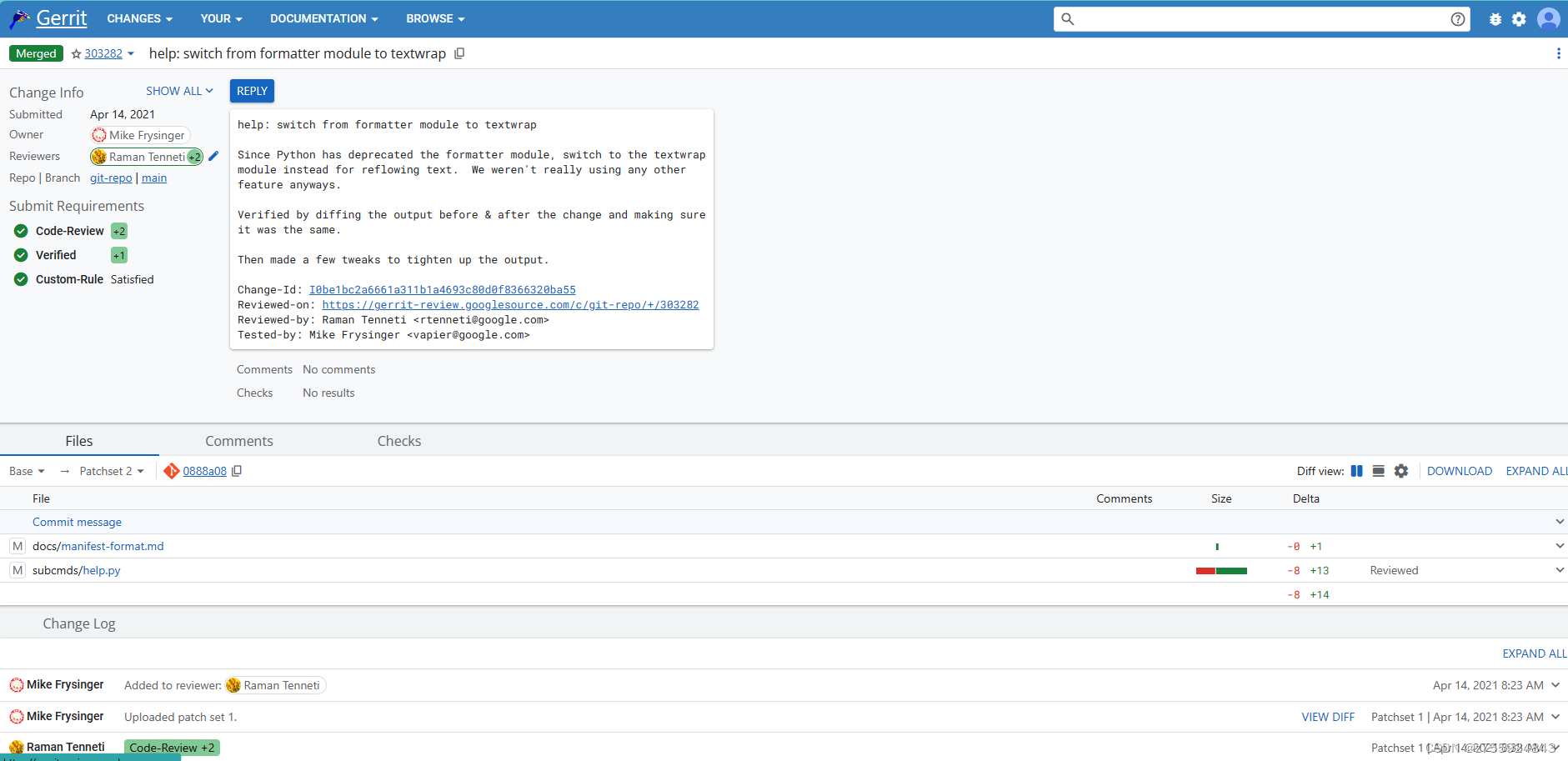Viewport: 1568px width, 761px height.
Task: Open change number 303282 link
Action: click(x=103, y=53)
